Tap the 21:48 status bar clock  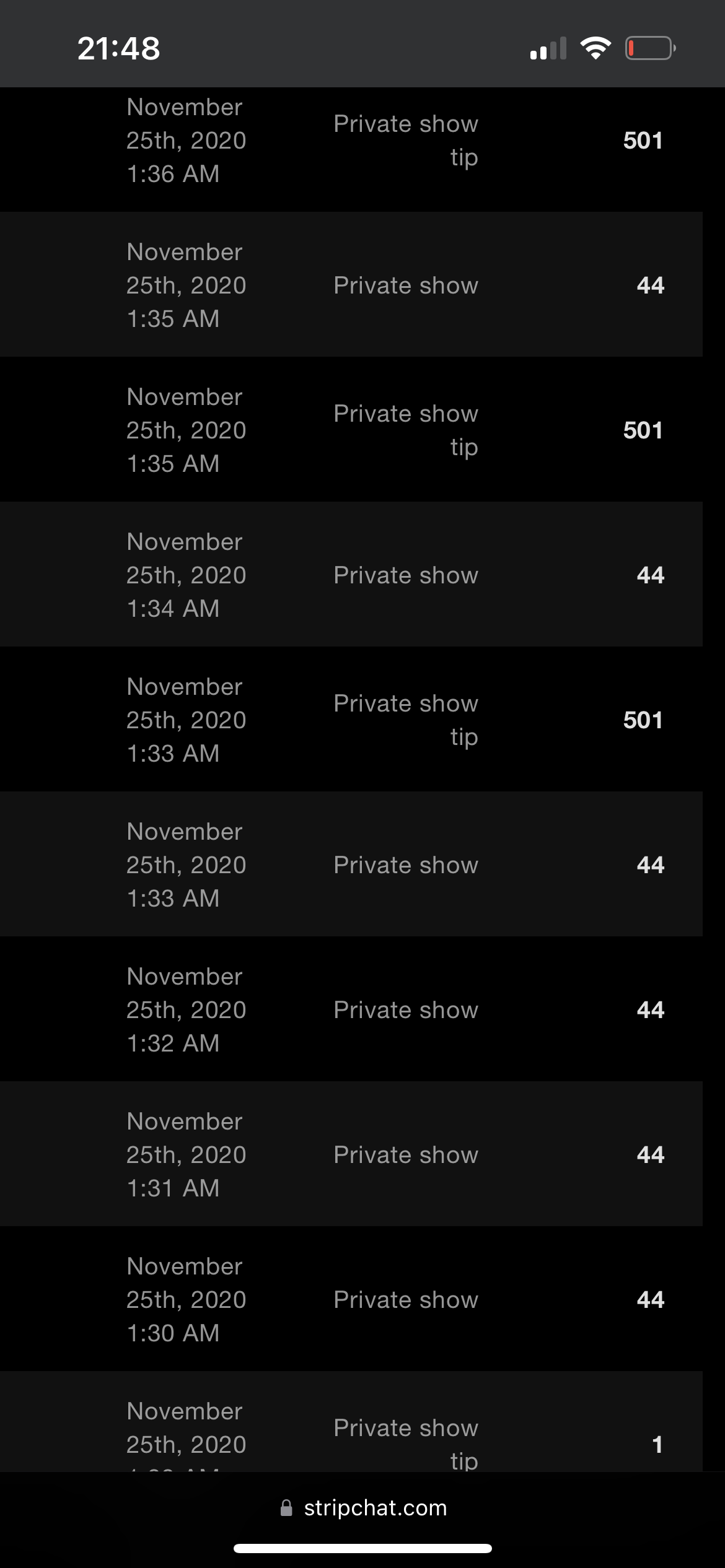119,48
